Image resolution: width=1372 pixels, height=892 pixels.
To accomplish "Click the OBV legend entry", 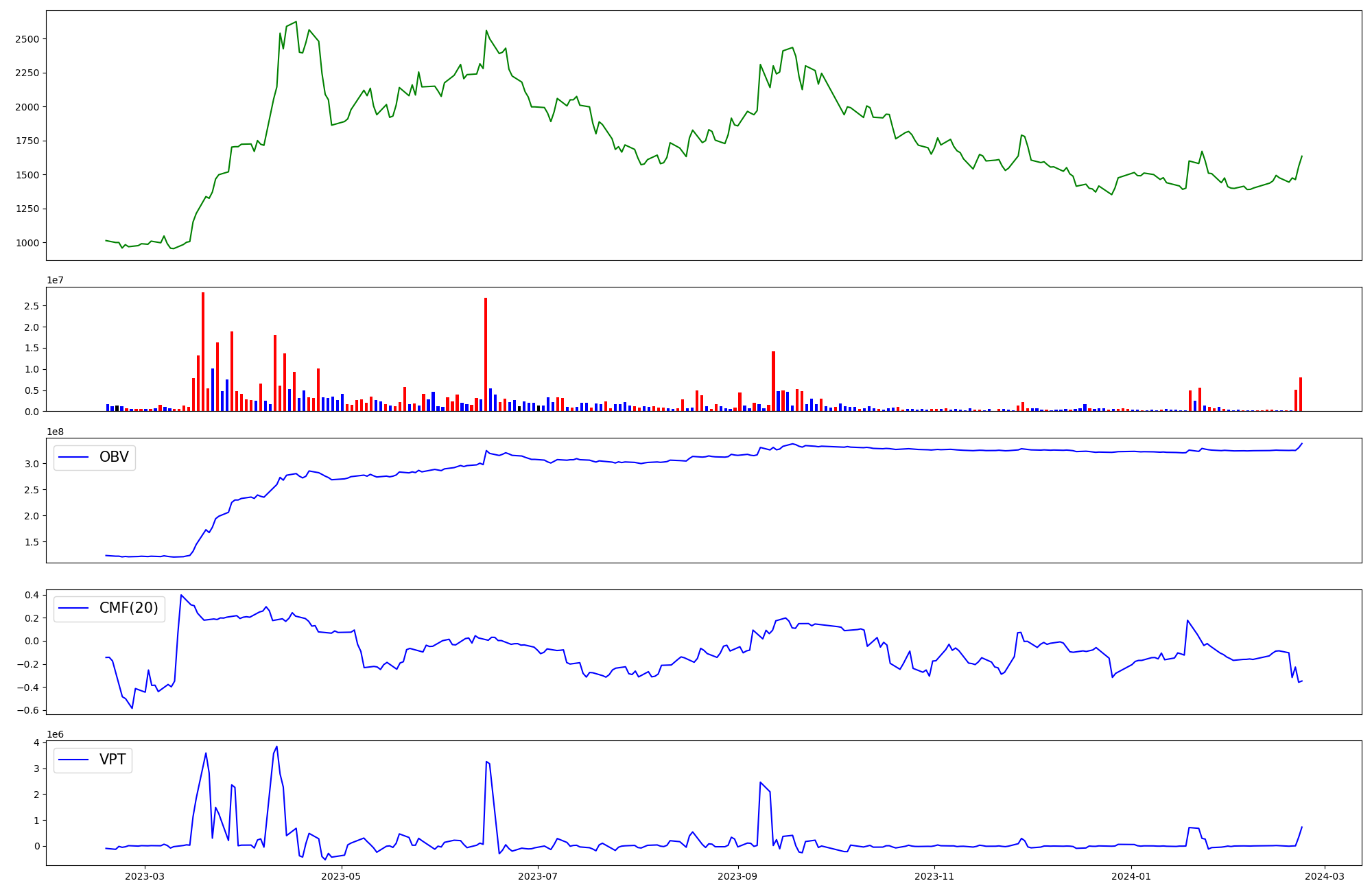I will click(x=113, y=457).
